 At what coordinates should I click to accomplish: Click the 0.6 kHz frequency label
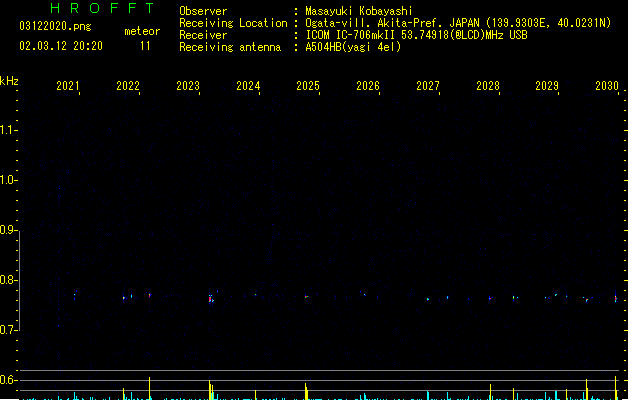coord(7,380)
